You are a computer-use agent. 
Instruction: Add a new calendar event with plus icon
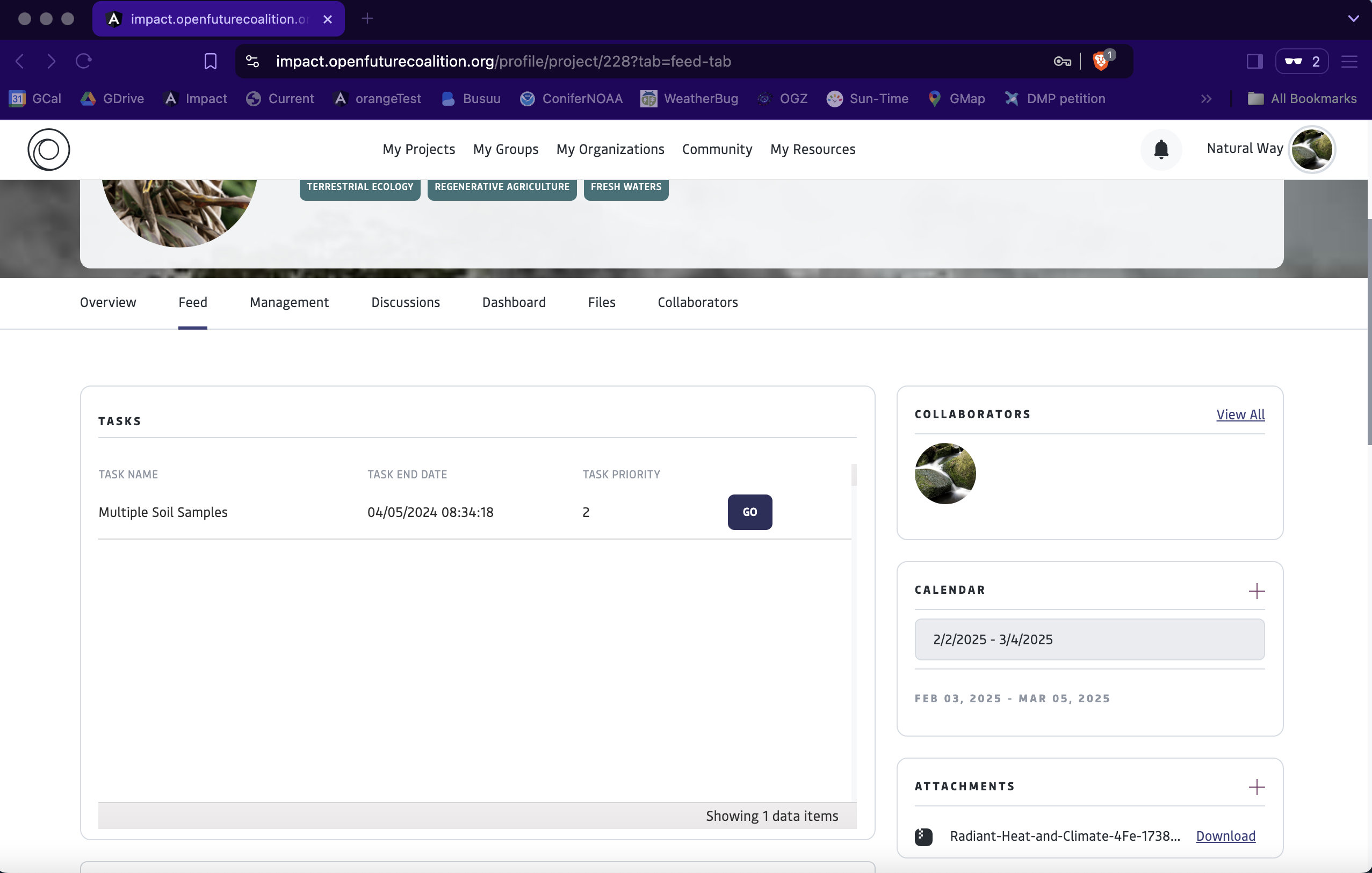(x=1257, y=591)
